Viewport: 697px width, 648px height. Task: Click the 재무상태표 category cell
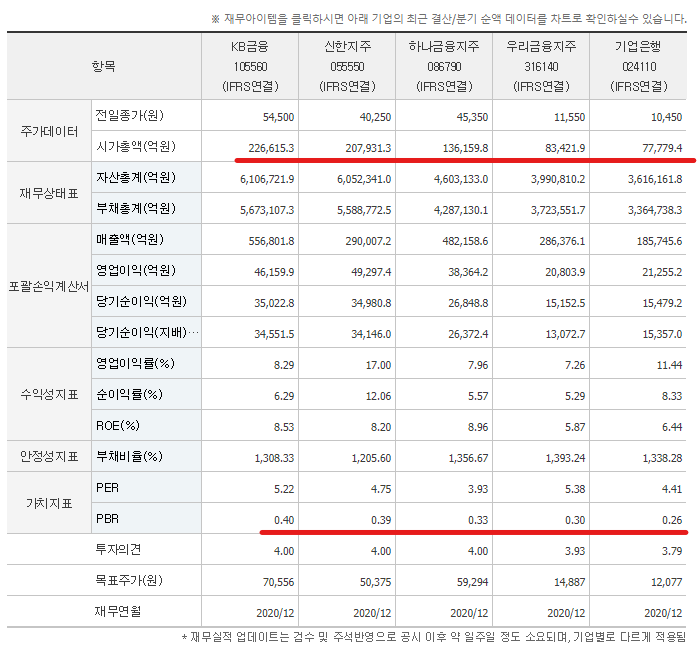[49, 193]
